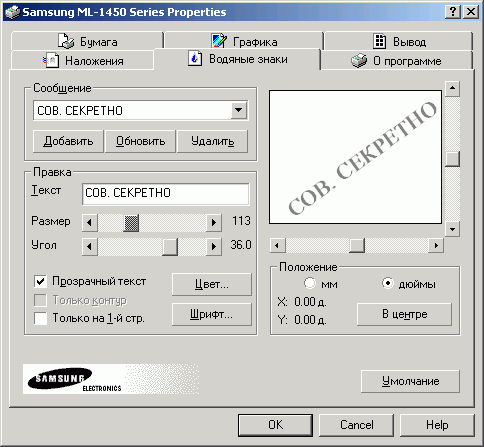
Task: Check Только на 1-й стр. checkbox
Action: pyautogui.click(x=40, y=318)
